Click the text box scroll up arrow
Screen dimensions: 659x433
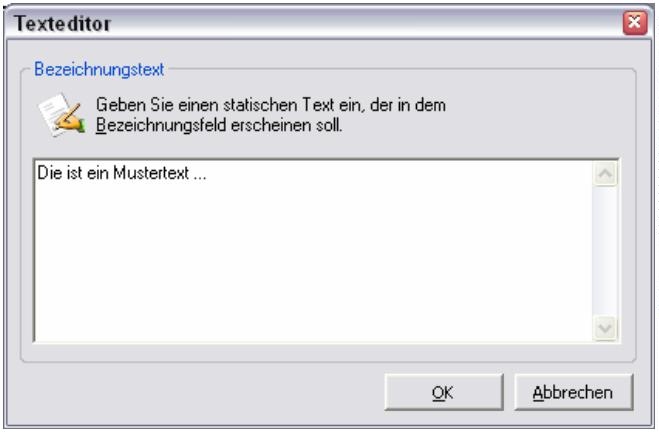coord(603,173)
